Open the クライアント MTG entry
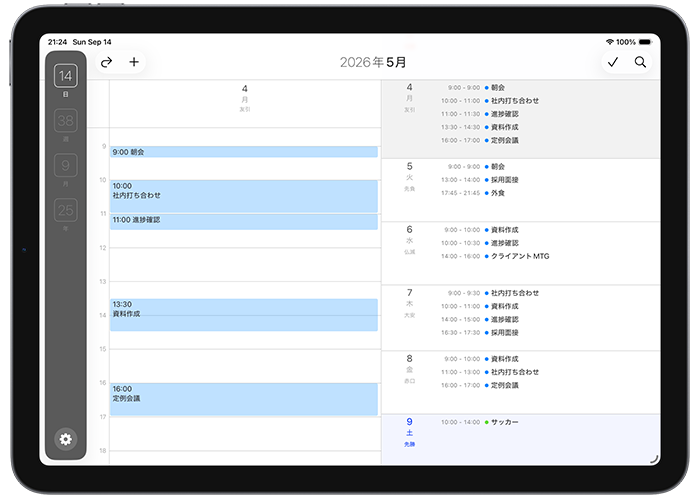This screenshot has height=498, width=700. tap(520, 256)
